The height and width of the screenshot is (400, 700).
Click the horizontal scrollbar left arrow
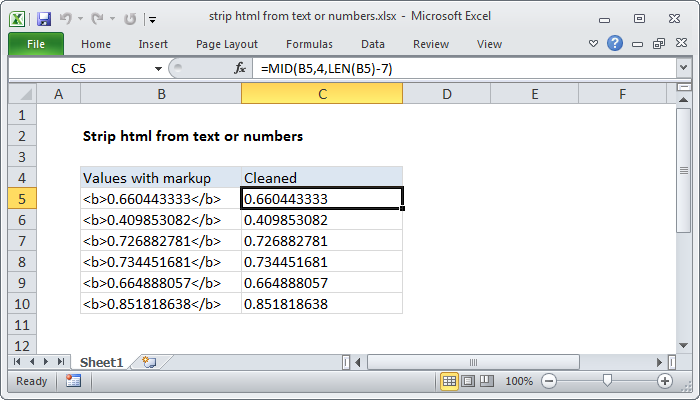pos(358,362)
